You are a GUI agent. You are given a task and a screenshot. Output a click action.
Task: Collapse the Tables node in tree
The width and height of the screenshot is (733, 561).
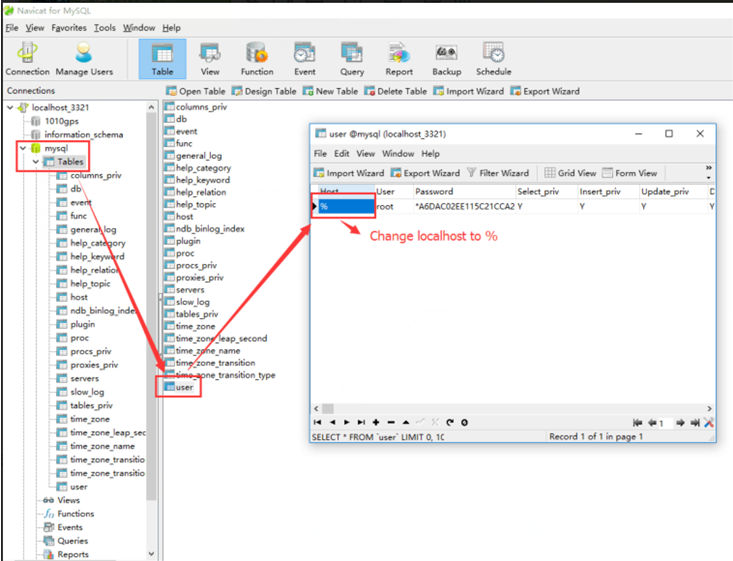pos(36,162)
